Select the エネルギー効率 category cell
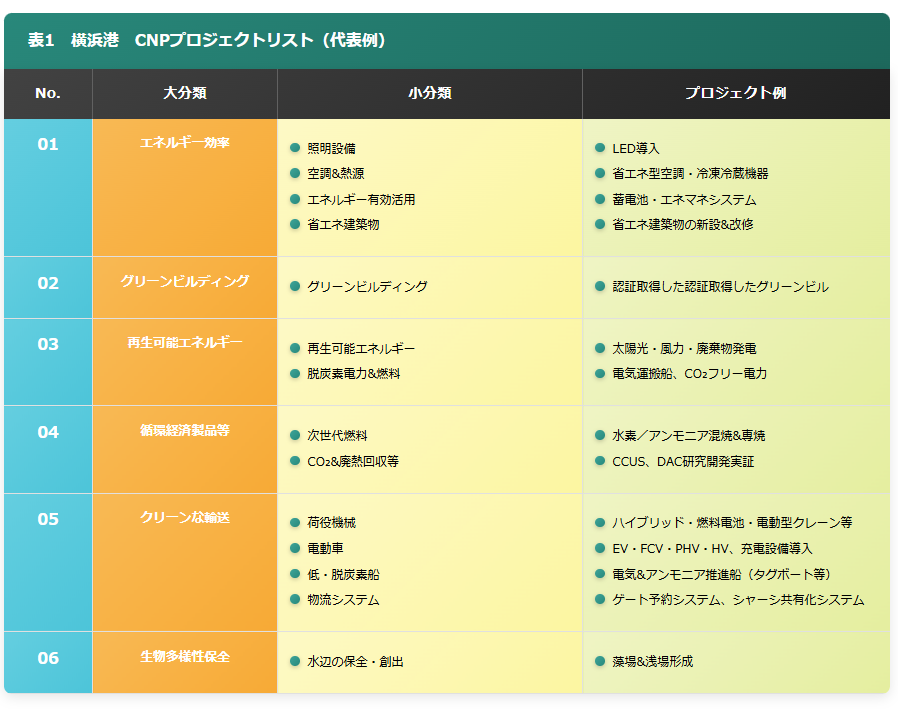Image resolution: width=898 pixels, height=709 pixels. click(185, 143)
